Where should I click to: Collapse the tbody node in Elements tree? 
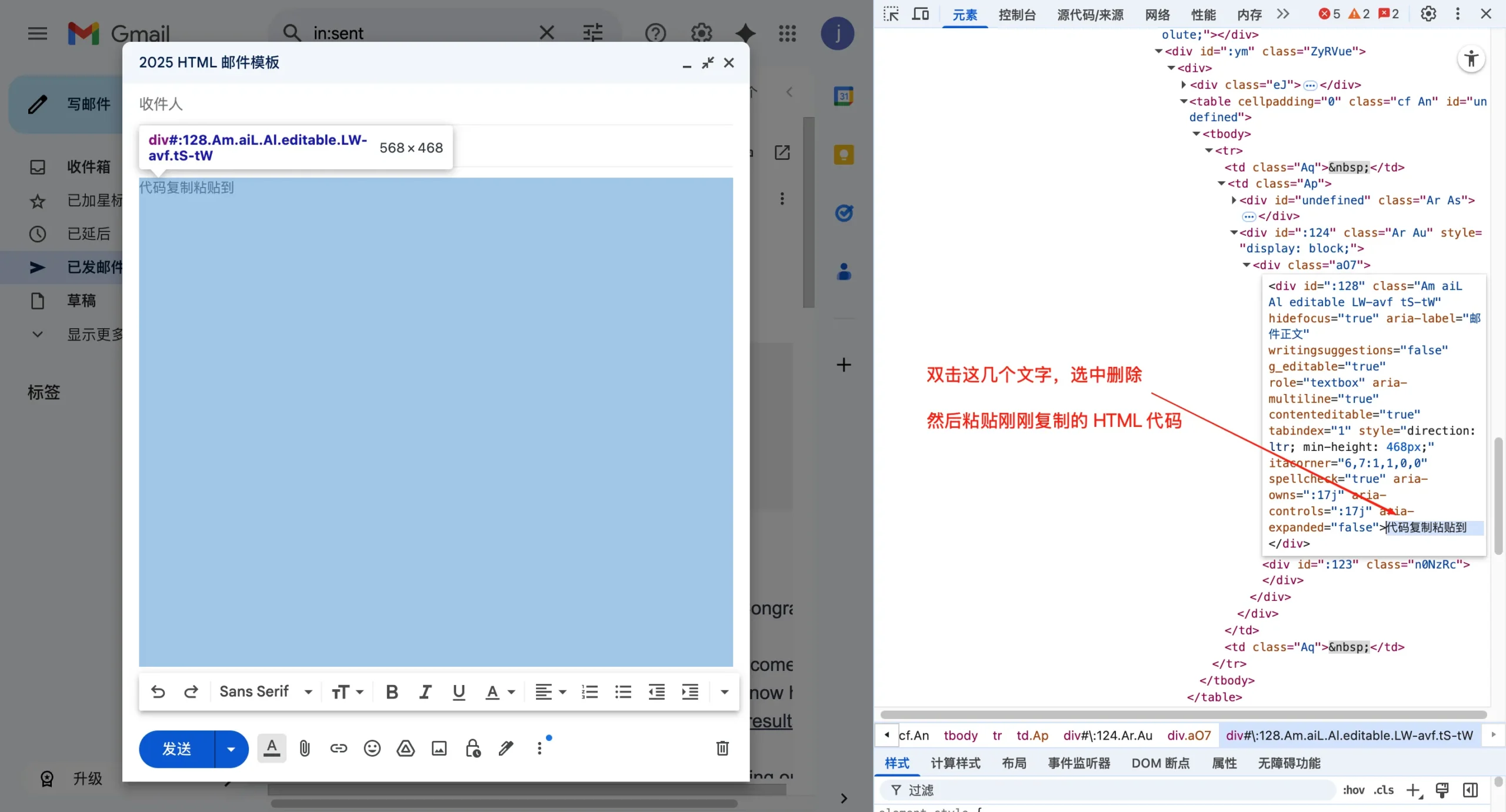1195,133
